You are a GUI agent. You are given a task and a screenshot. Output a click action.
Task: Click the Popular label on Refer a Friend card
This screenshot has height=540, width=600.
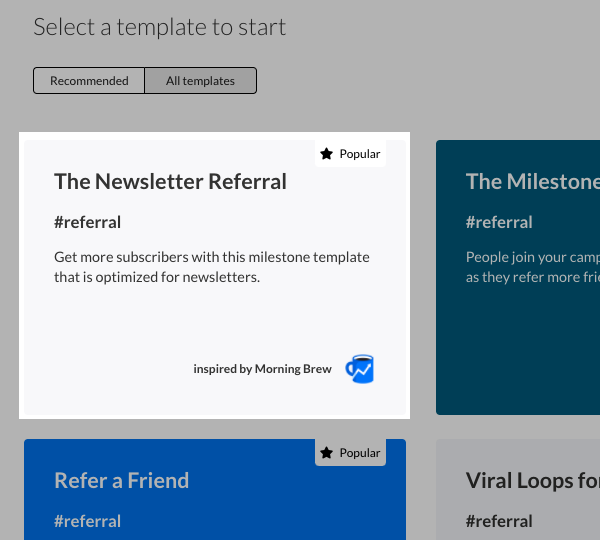pyautogui.click(x=360, y=453)
